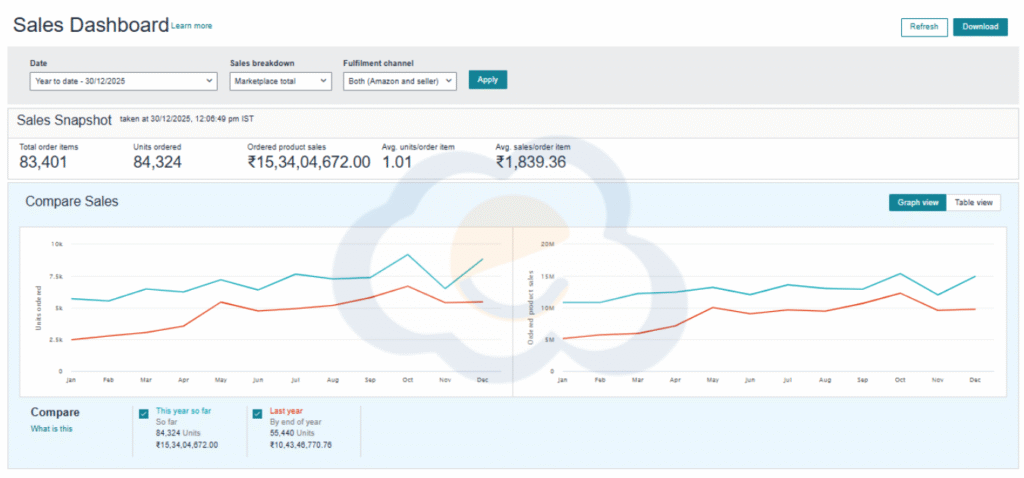
Task: Click October peak on Units ordered teal line
Action: point(407,254)
